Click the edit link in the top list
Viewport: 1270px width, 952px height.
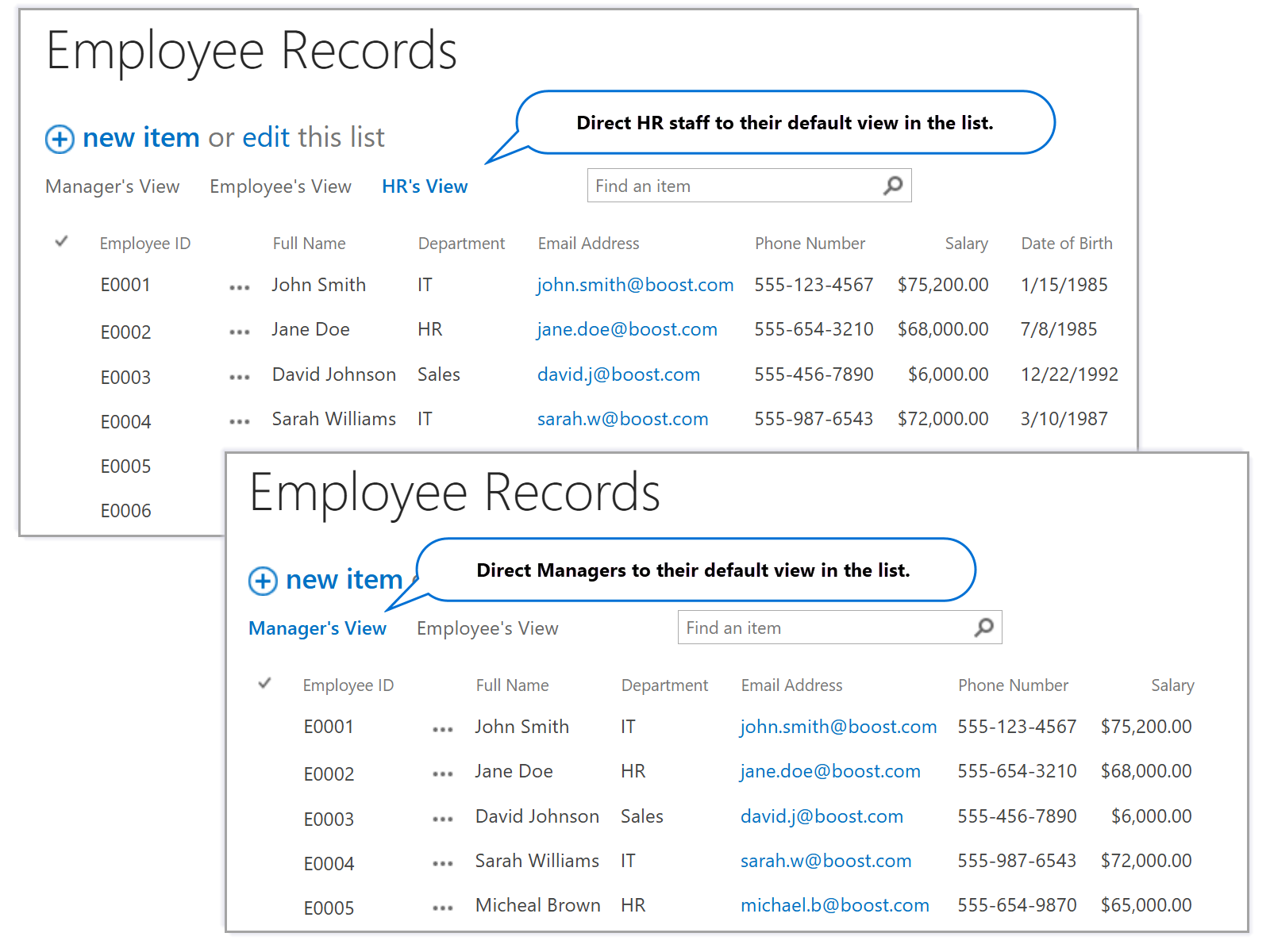[x=266, y=138]
